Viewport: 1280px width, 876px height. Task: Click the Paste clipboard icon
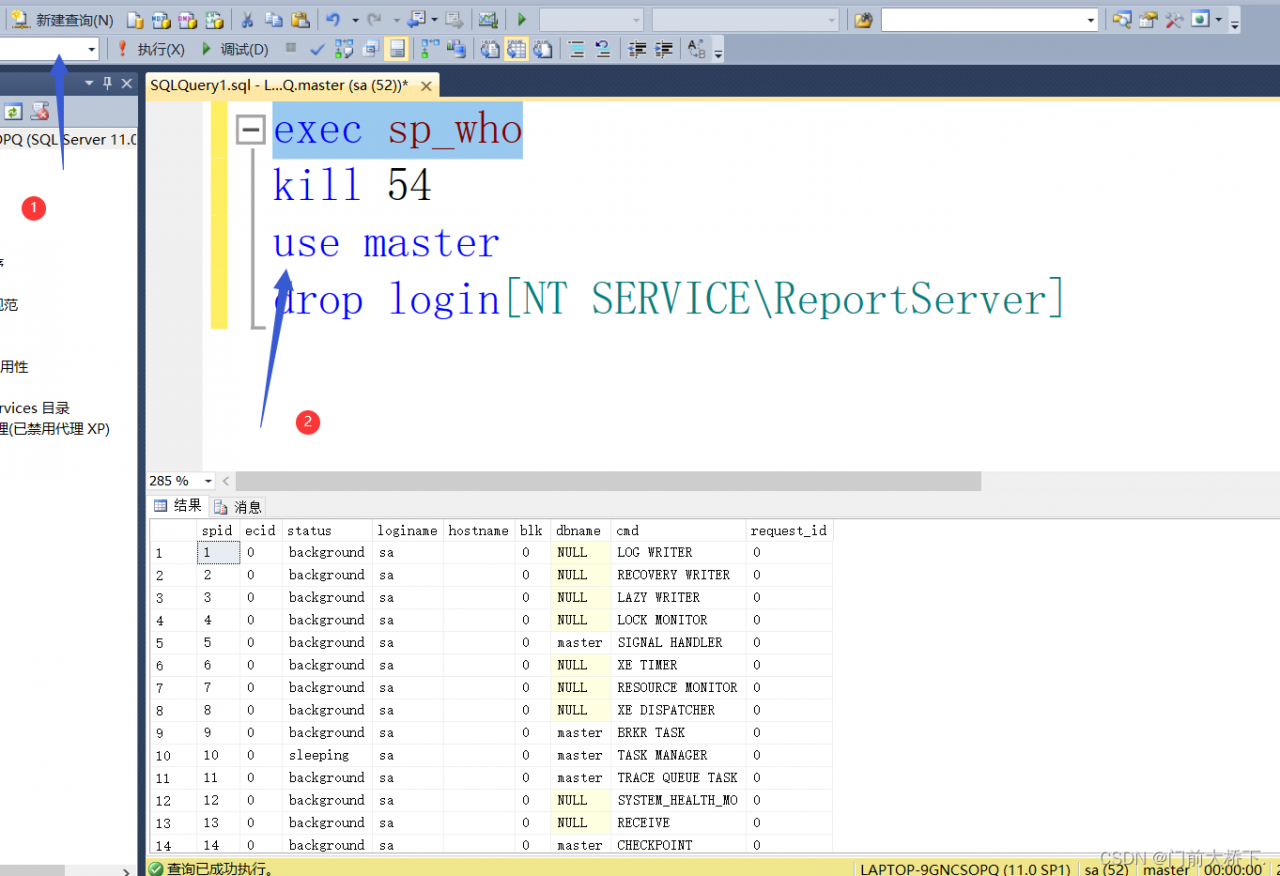(300, 20)
